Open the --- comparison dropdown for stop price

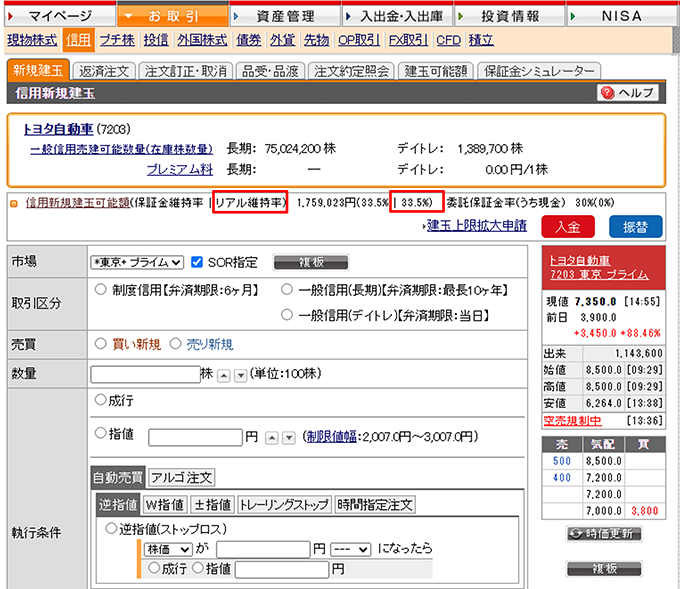coord(350,549)
